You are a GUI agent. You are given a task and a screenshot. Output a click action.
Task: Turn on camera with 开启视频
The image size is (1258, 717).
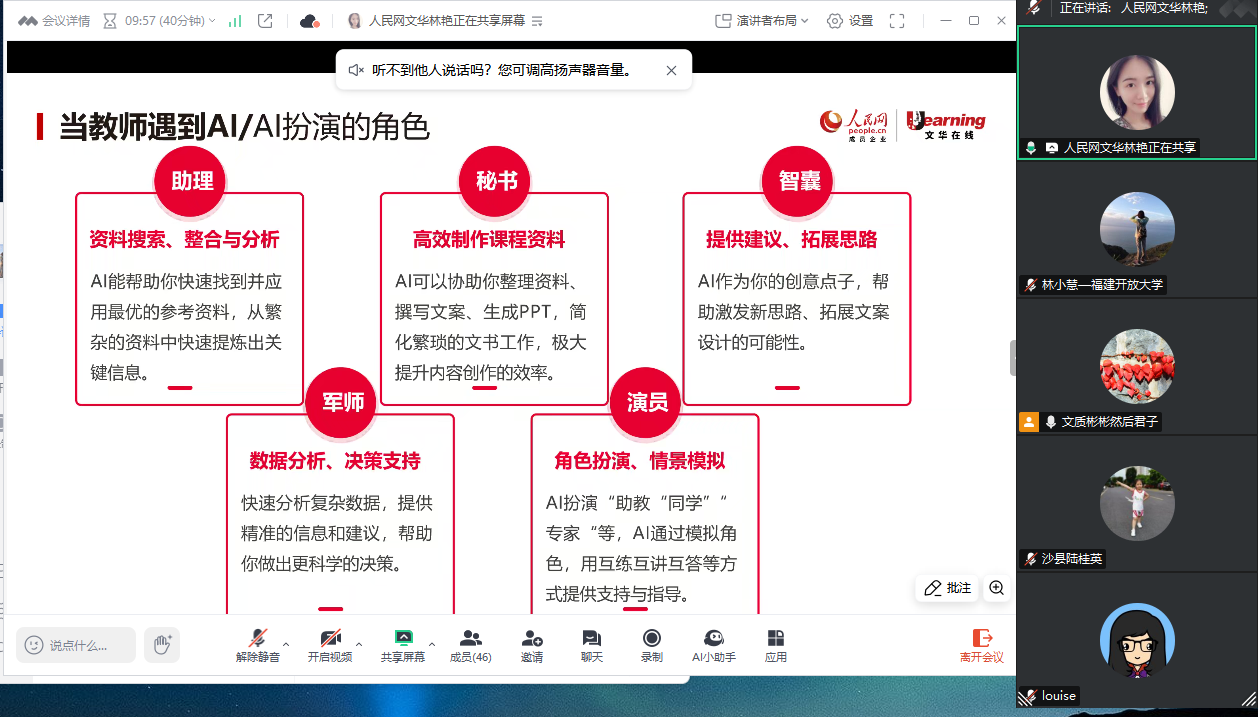pyautogui.click(x=330, y=645)
